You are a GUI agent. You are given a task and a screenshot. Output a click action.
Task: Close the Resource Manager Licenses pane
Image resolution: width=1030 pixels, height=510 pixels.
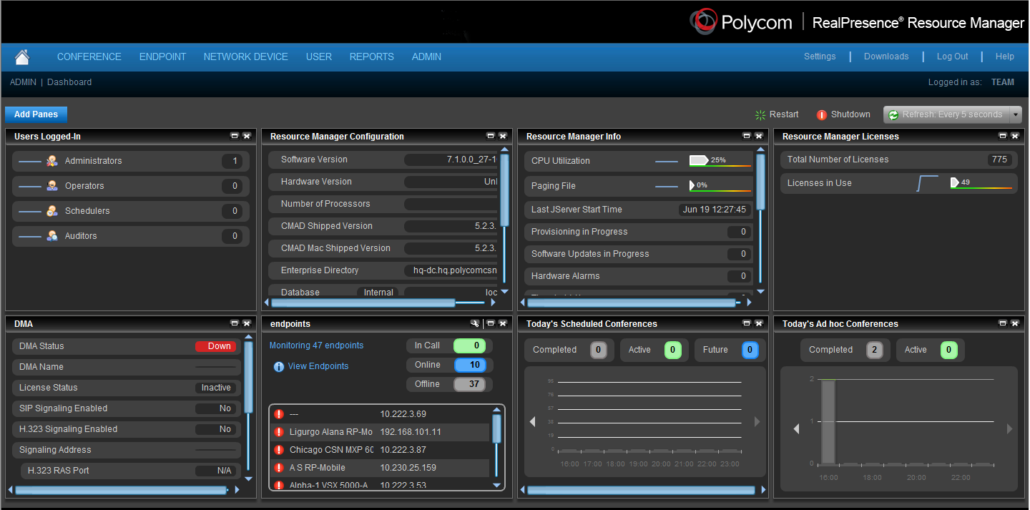[1015, 136]
